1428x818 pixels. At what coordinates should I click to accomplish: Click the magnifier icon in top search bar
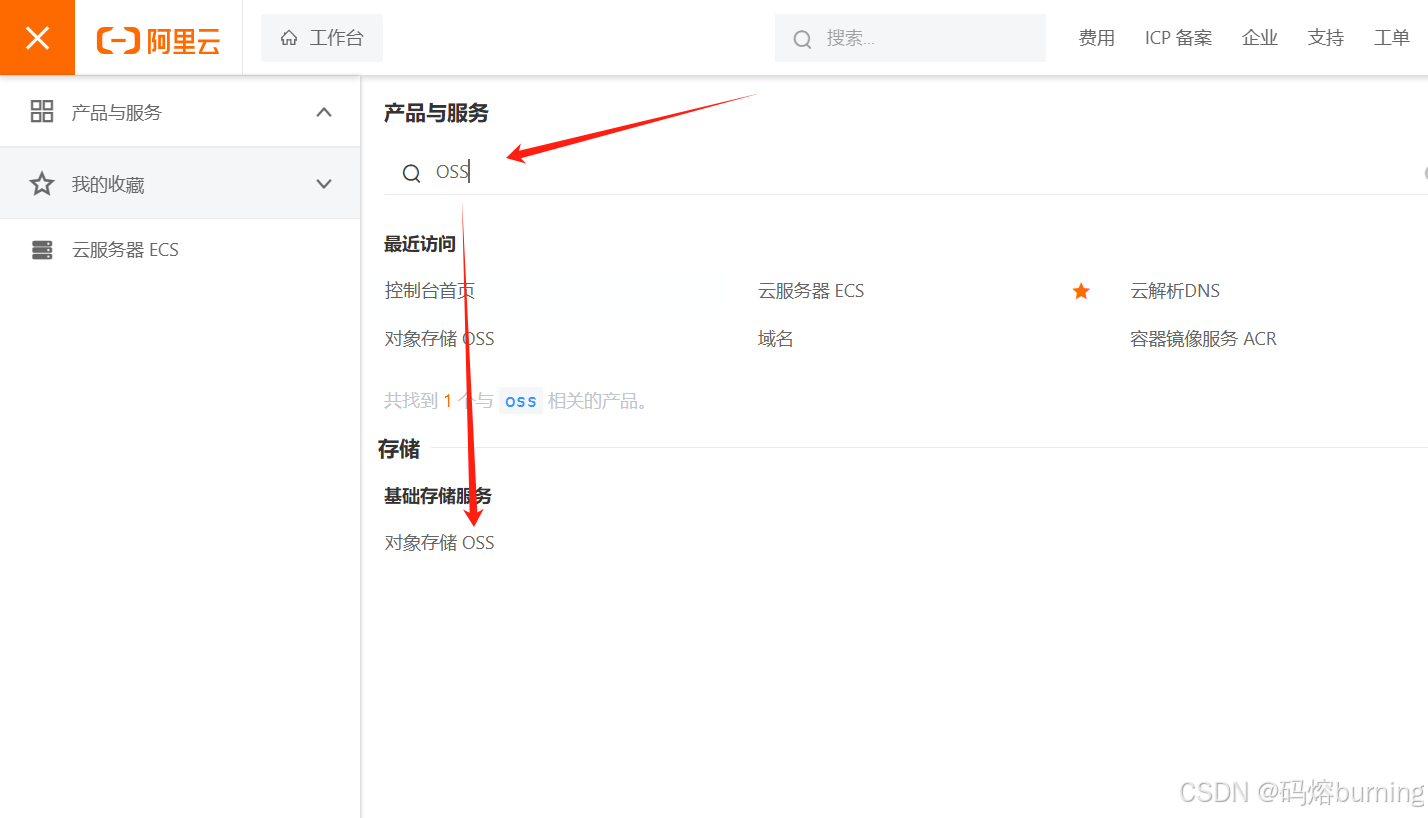coord(802,39)
